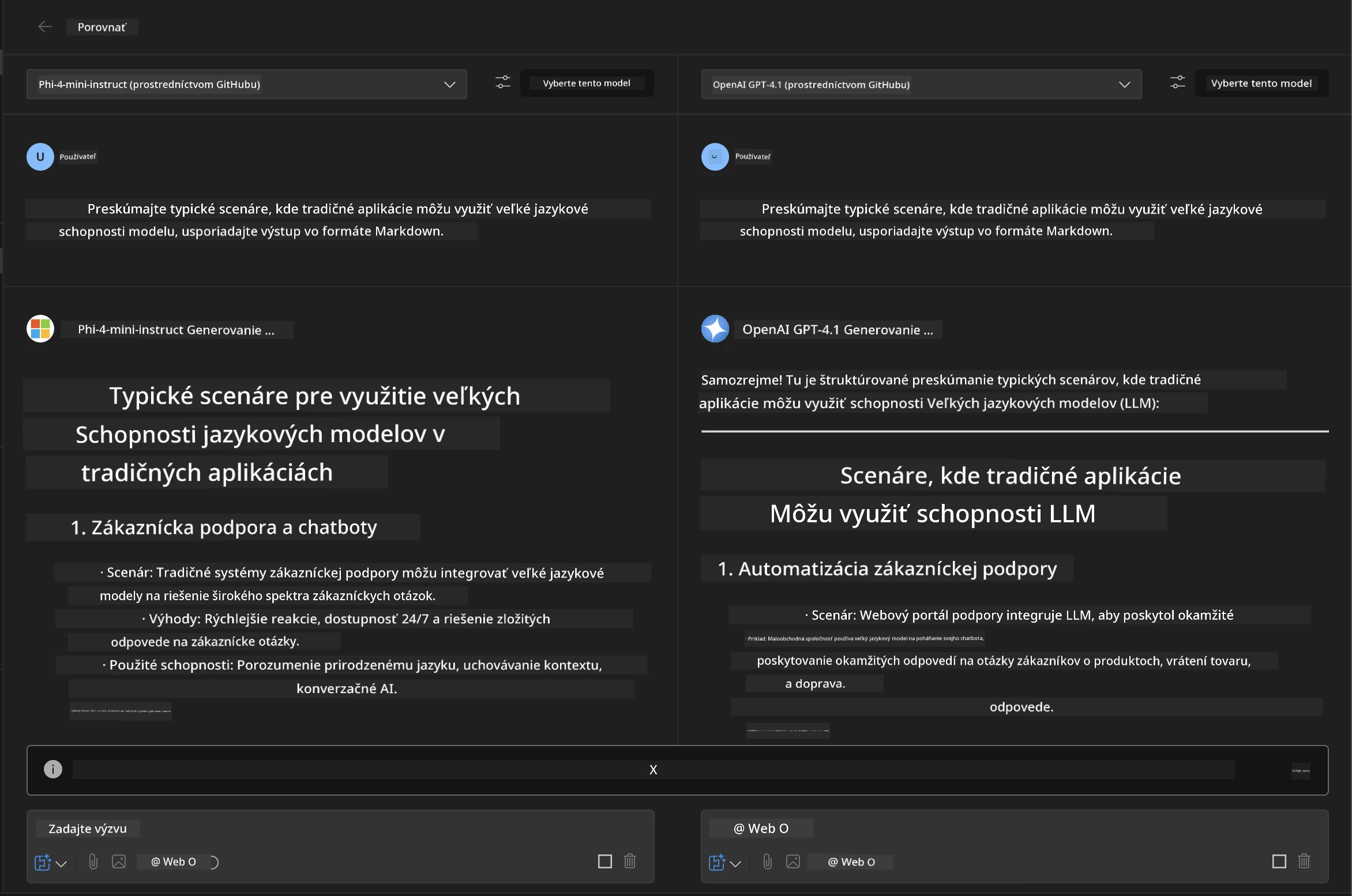Click the tradičných aplikáciách heading line
1352x896 pixels.
tap(206, 473)
